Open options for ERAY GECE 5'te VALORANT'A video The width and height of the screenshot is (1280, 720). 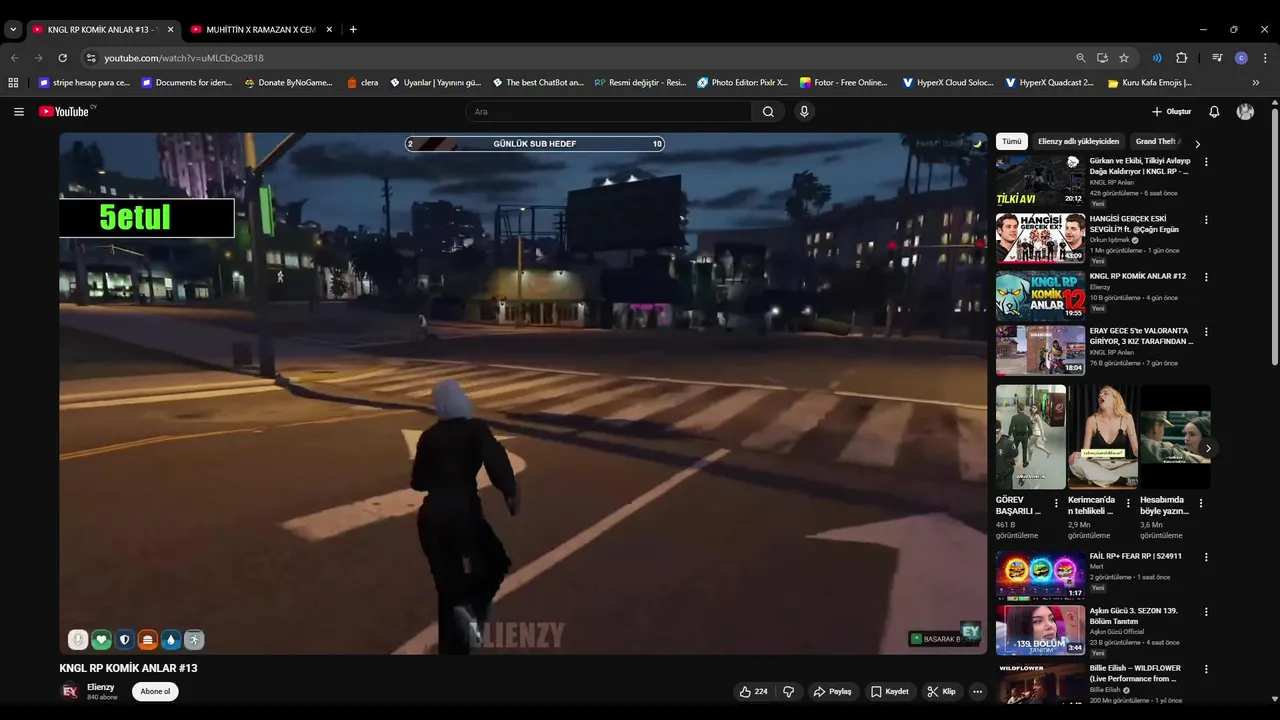point(1206,332)
